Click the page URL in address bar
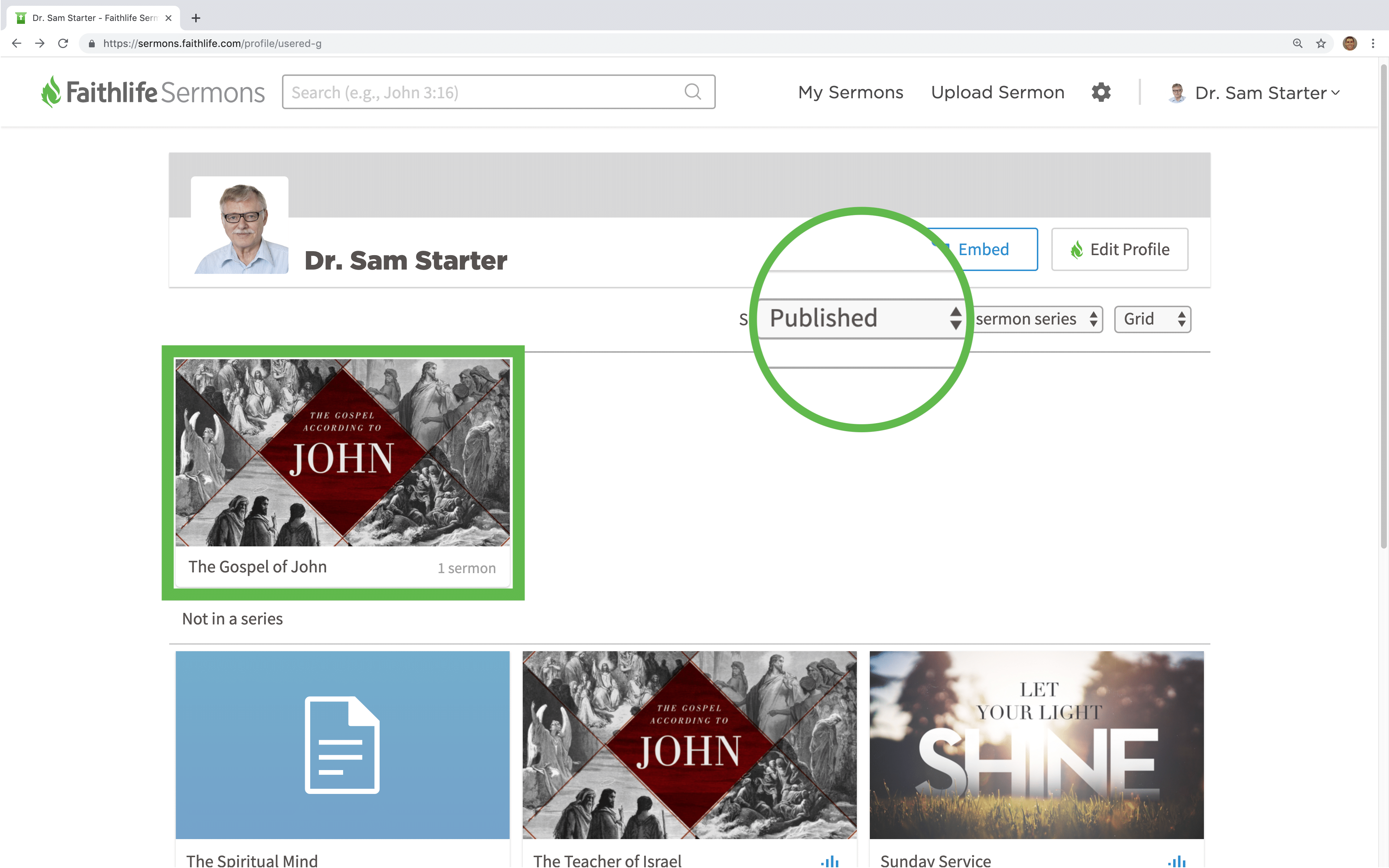 click(x=212, y=44)
